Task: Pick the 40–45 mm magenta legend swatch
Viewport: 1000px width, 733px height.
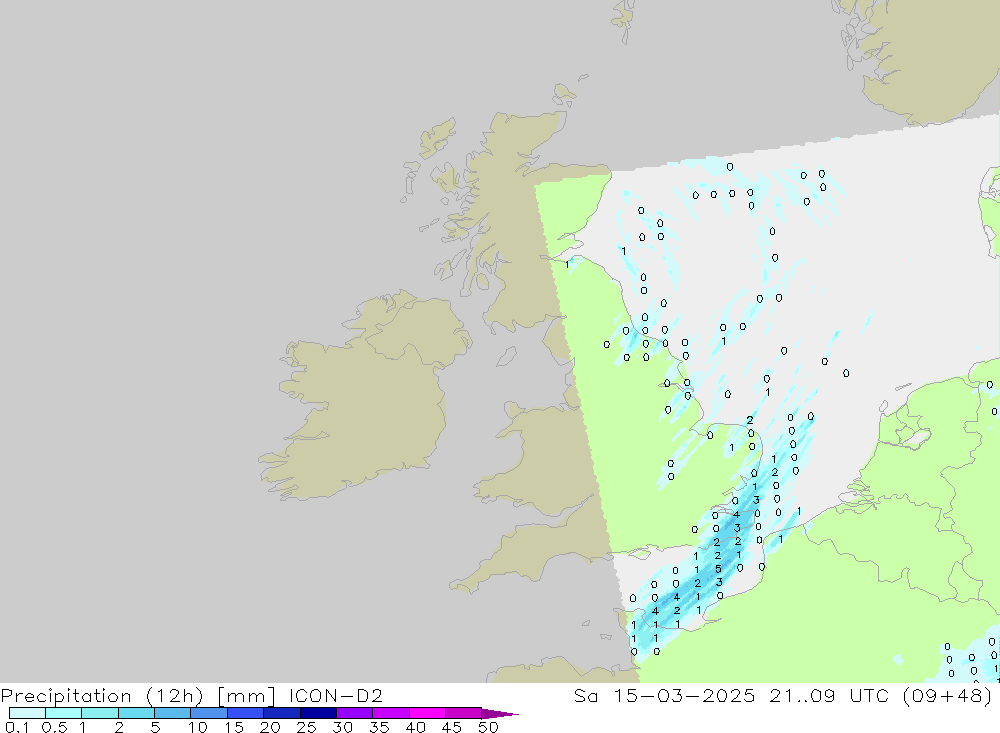Action: coord(427,713)
